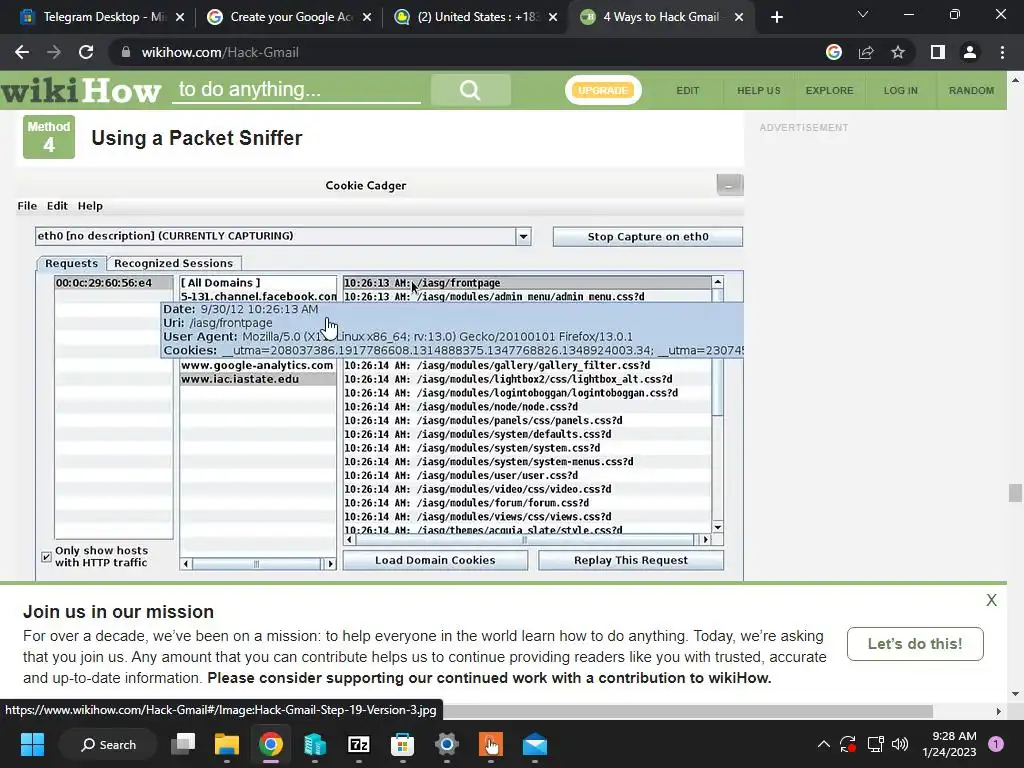The height and width of the screenshot is (768, 1024).
Task: Open Chrome from the taskbar
Action: (270, 744)
